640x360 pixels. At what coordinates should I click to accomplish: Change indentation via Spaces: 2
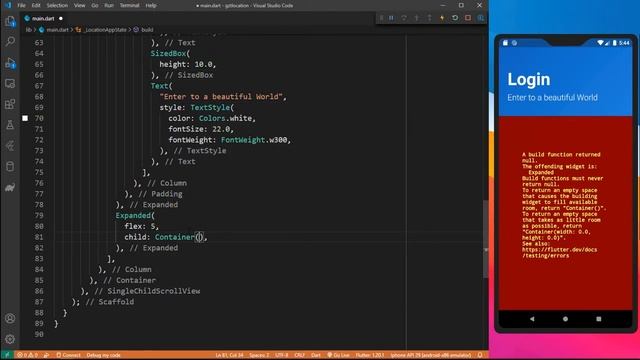[259, 355]
